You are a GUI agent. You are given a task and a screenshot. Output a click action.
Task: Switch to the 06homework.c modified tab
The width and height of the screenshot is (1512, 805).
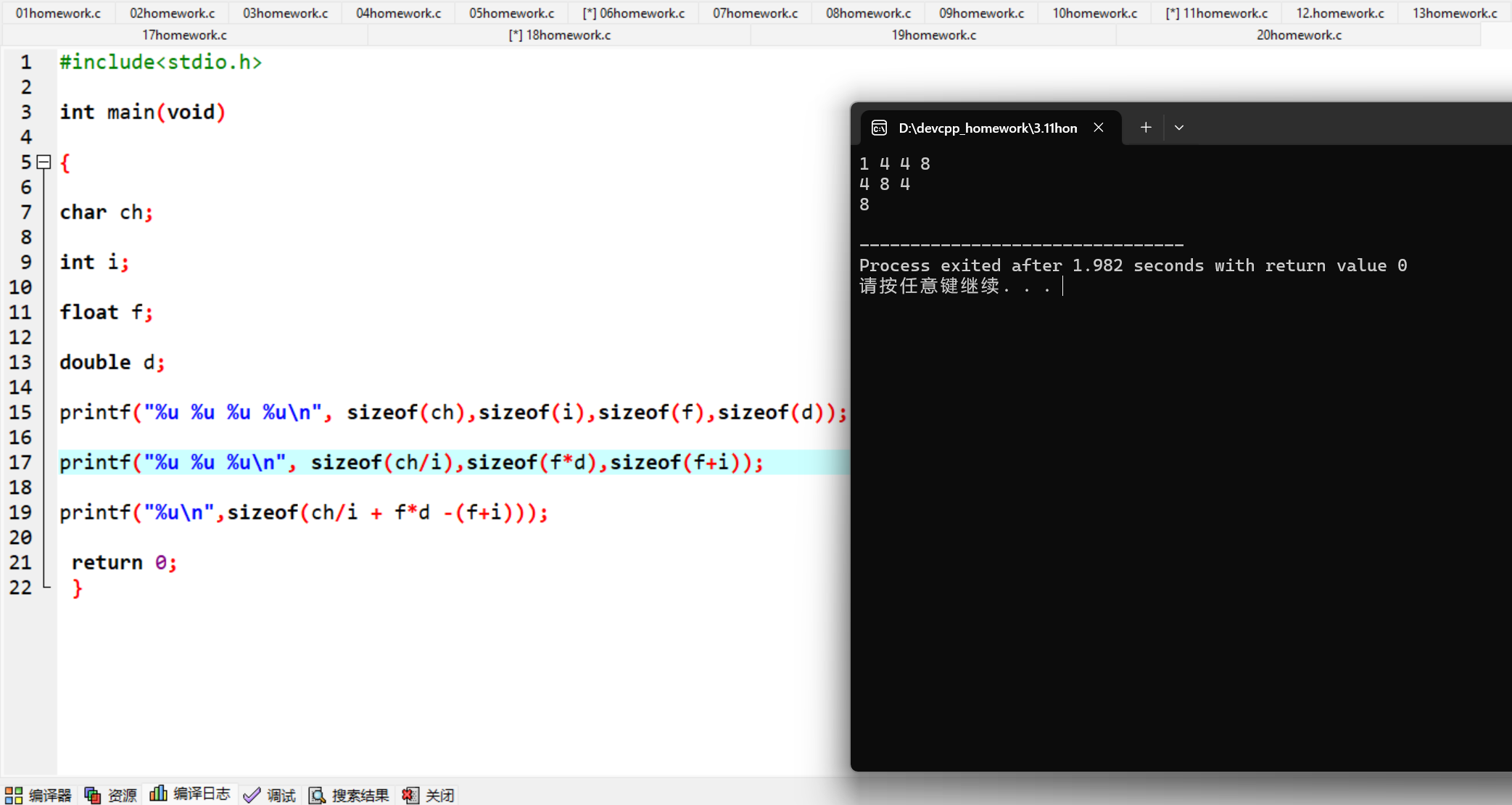(633, 13)
